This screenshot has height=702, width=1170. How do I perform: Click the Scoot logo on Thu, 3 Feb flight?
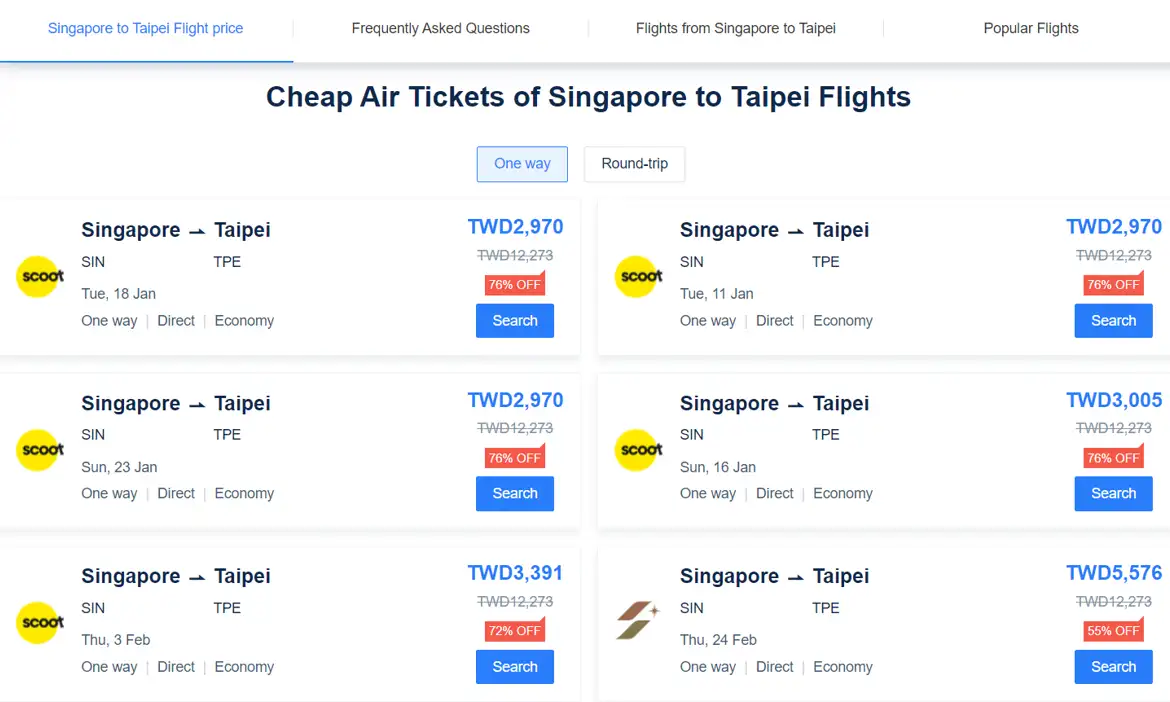(x=40, y=623)
